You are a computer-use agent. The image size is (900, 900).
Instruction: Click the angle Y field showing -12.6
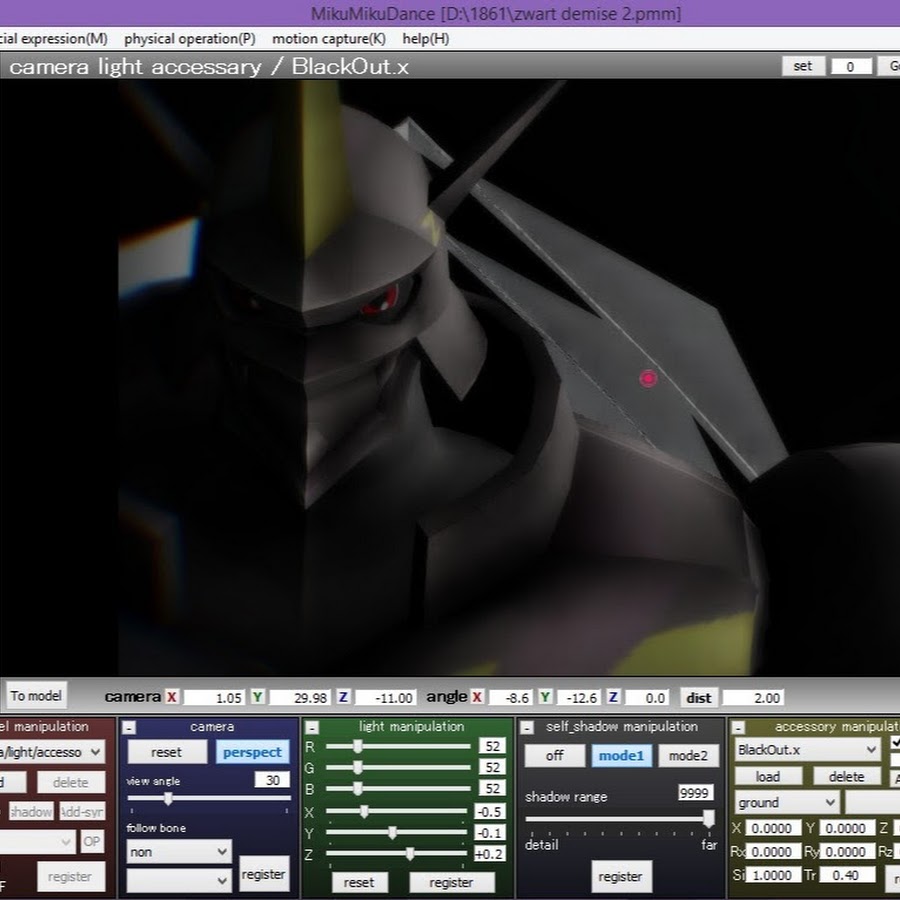tap(579, 698)
